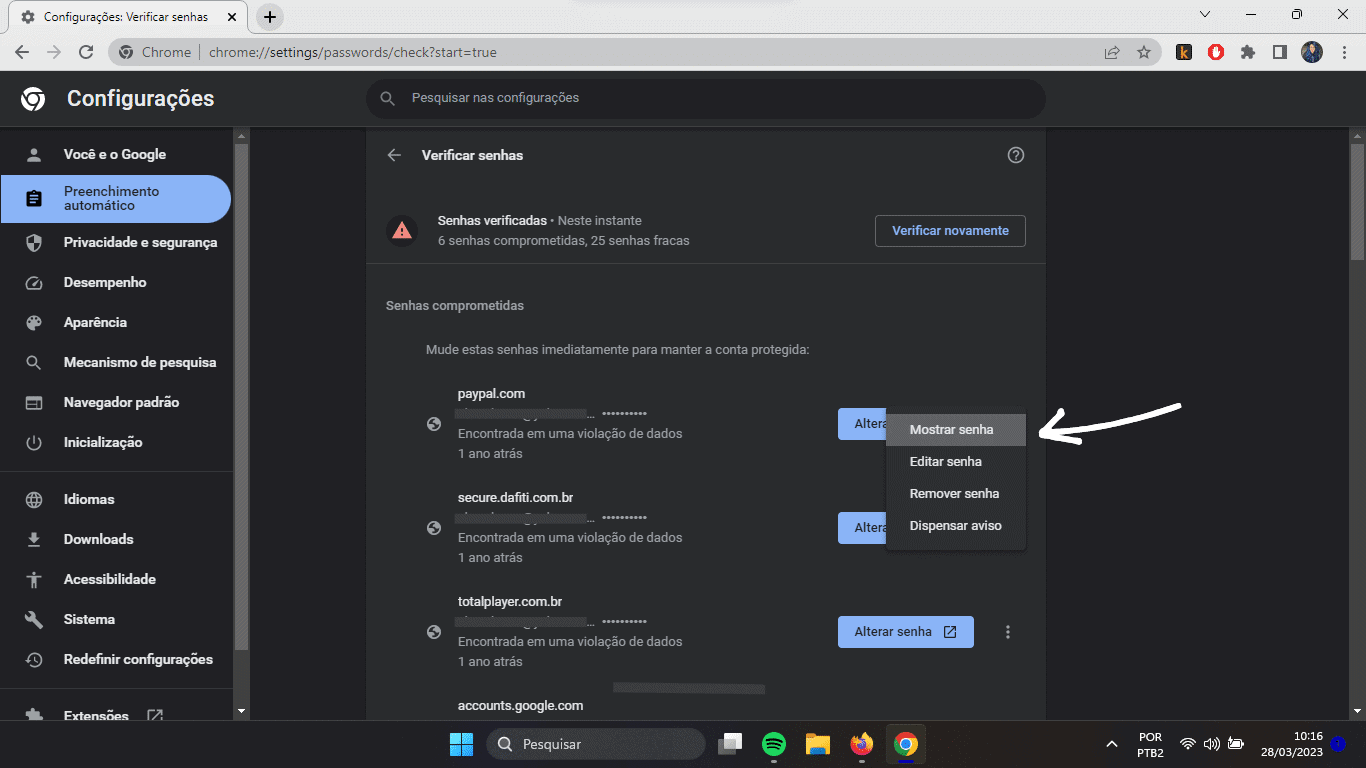
Task: Click sidebar scroll down arrow
Action: [240, 711]
